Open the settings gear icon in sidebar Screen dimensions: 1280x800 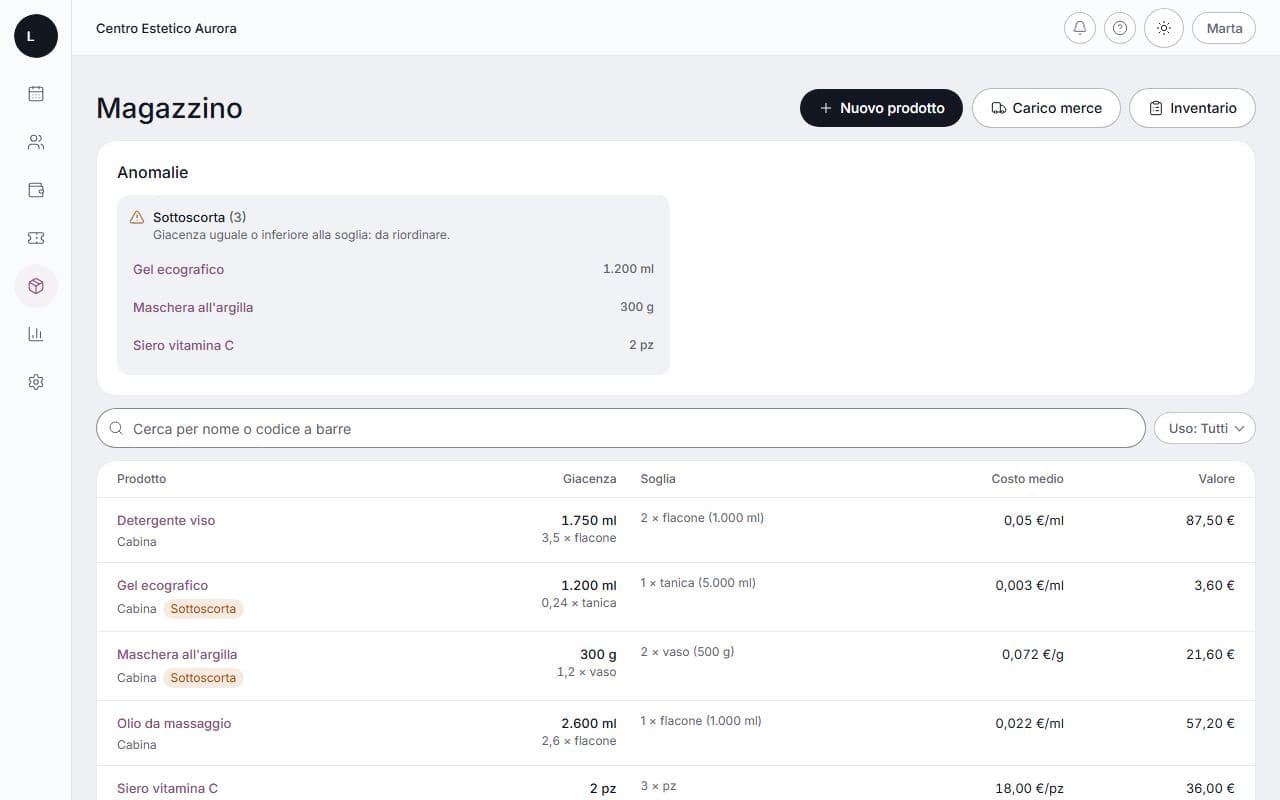click(x=36, y=382)
